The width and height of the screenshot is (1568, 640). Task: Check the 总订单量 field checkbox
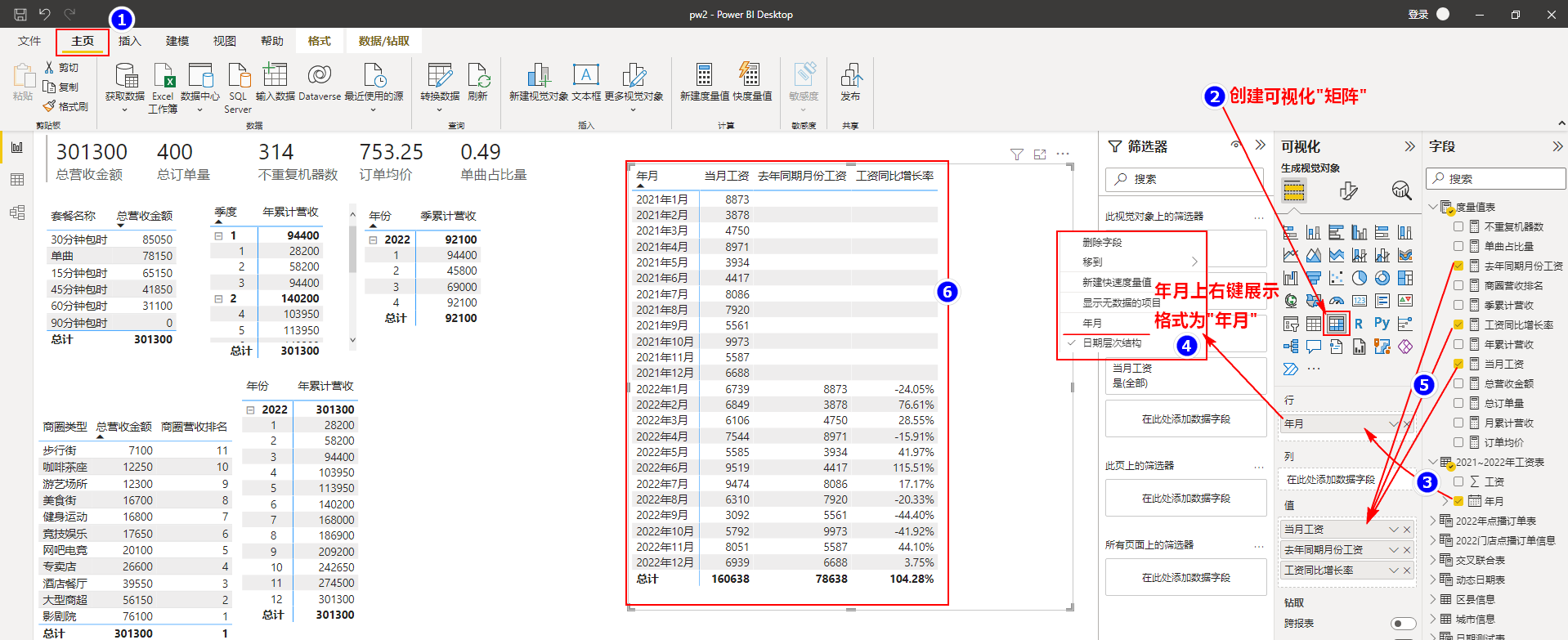(1458, 403)
